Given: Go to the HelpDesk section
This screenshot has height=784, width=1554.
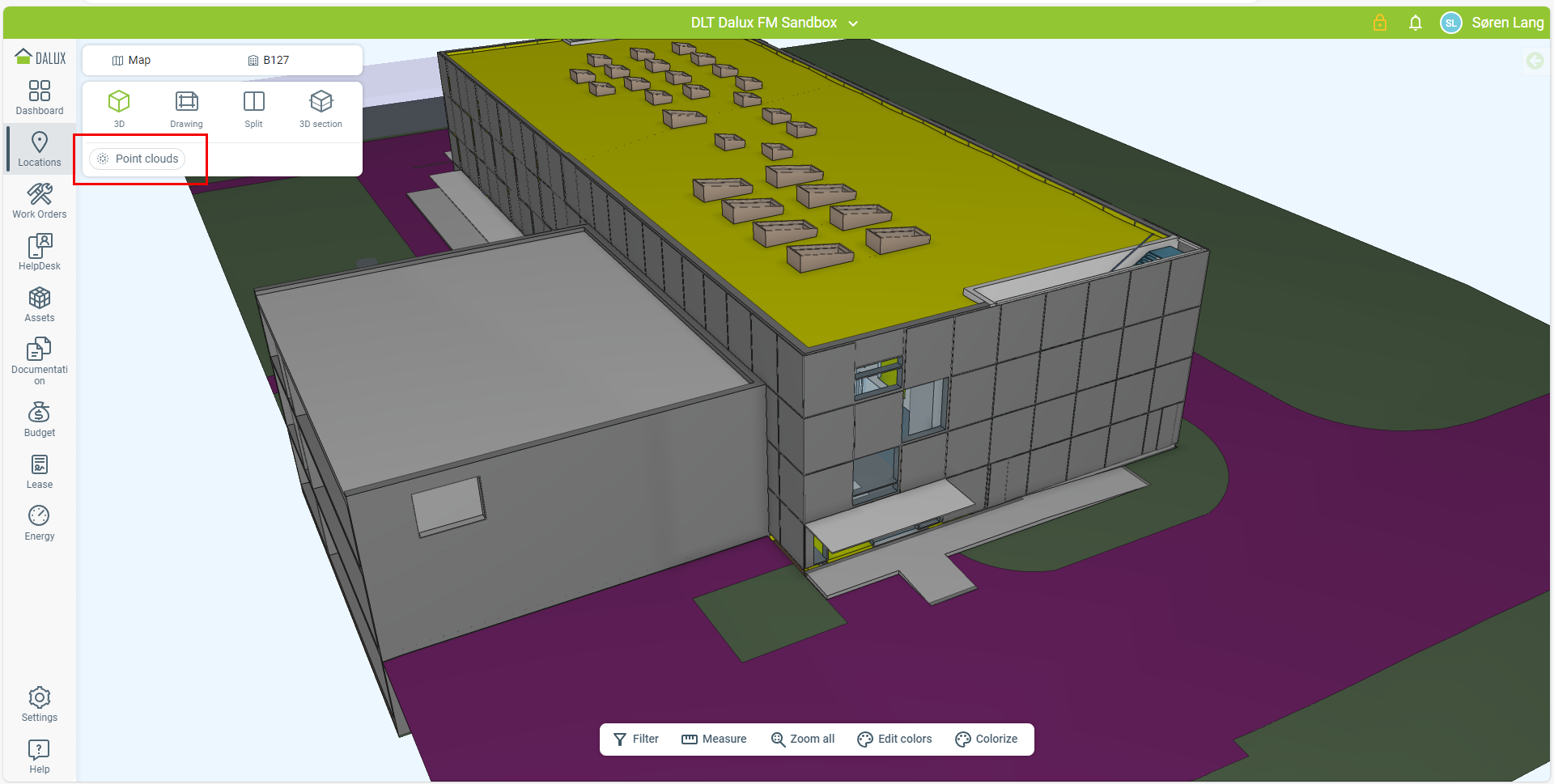Looking at the screenshot, I should 39,252.
